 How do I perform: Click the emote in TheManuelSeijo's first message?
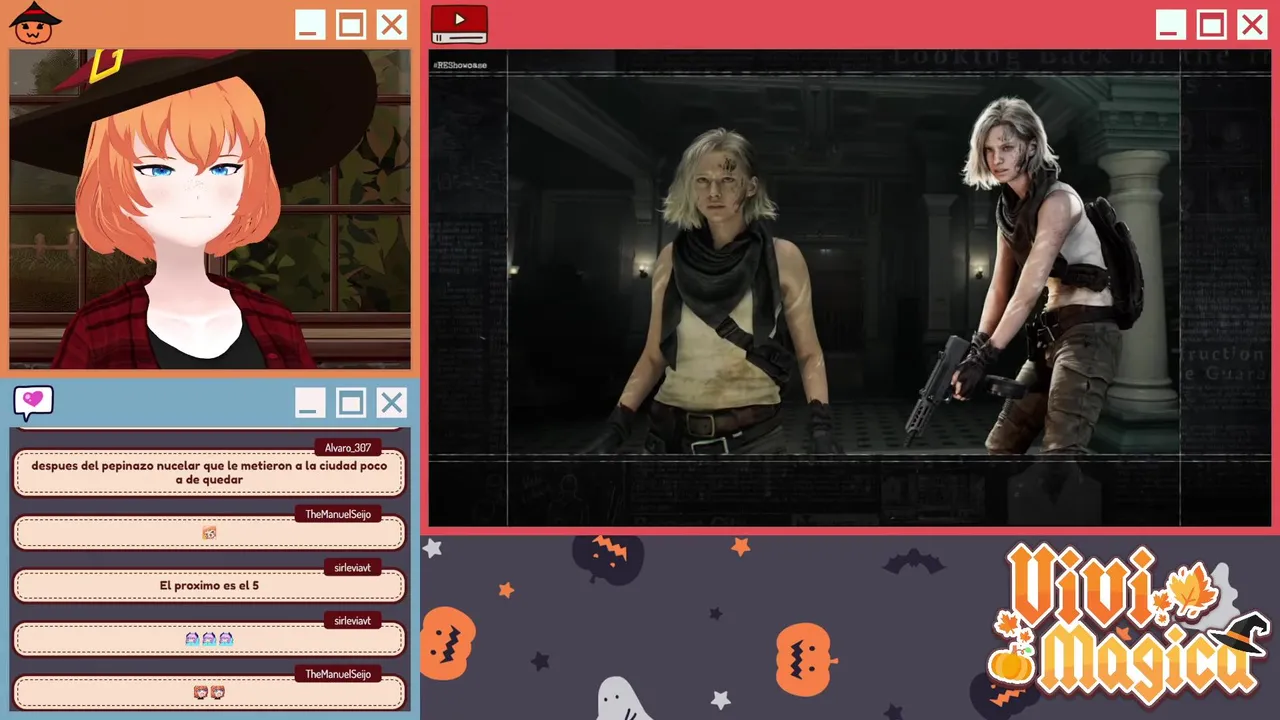coord(209,533)
